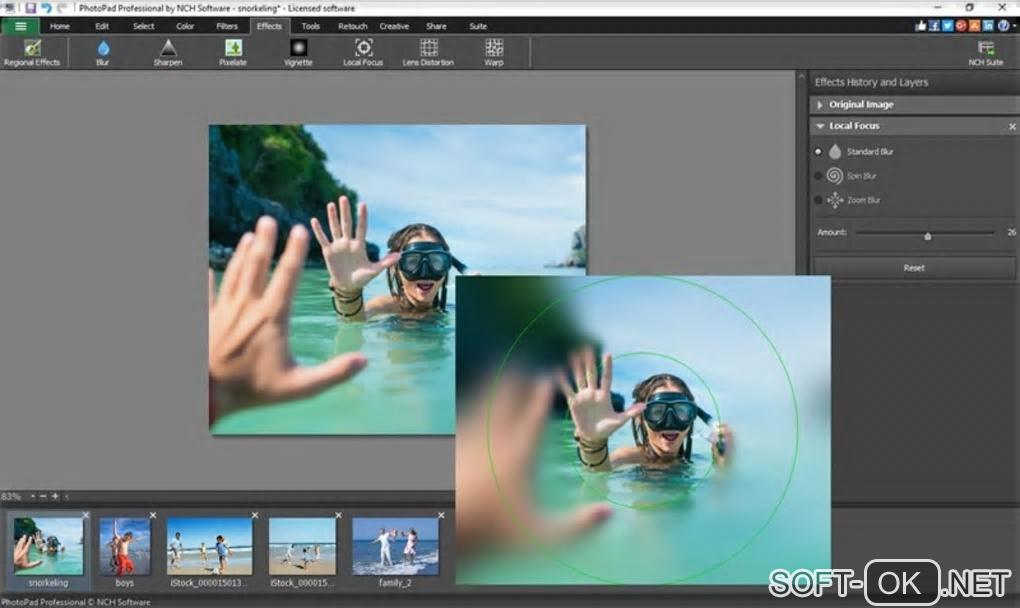Collapse thumbnail strip with left chevron
Image resolution: width=1020 pixels, height=608 pixels.
coord(67,496)
